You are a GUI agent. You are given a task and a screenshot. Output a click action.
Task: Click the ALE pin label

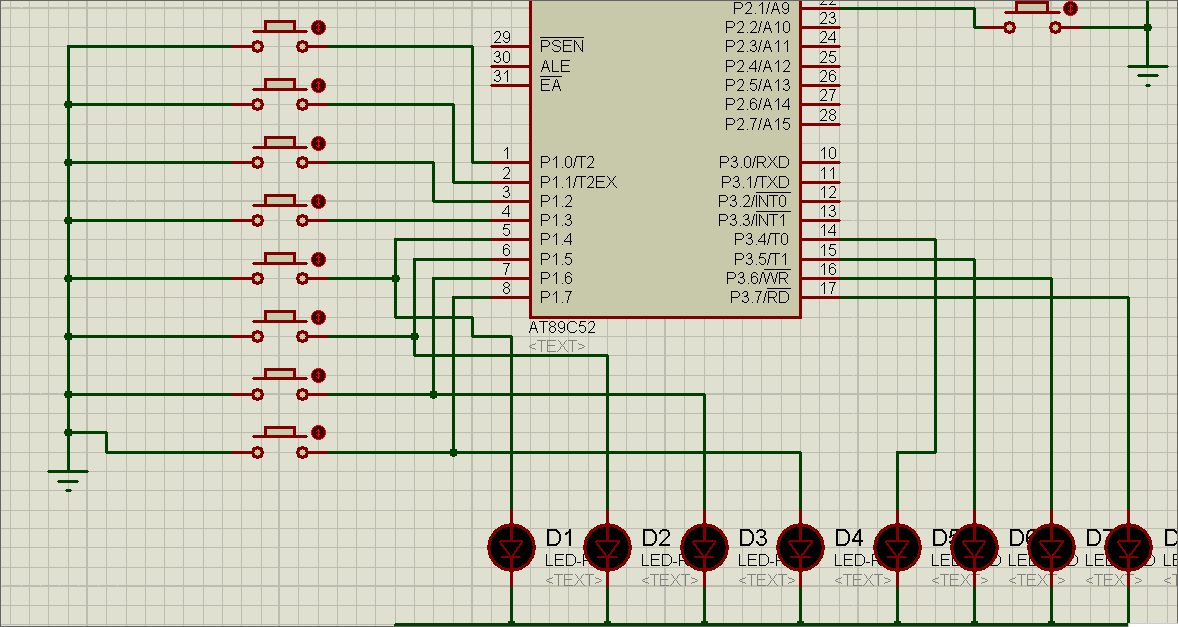pyautogui.click(x=555, y=66)
